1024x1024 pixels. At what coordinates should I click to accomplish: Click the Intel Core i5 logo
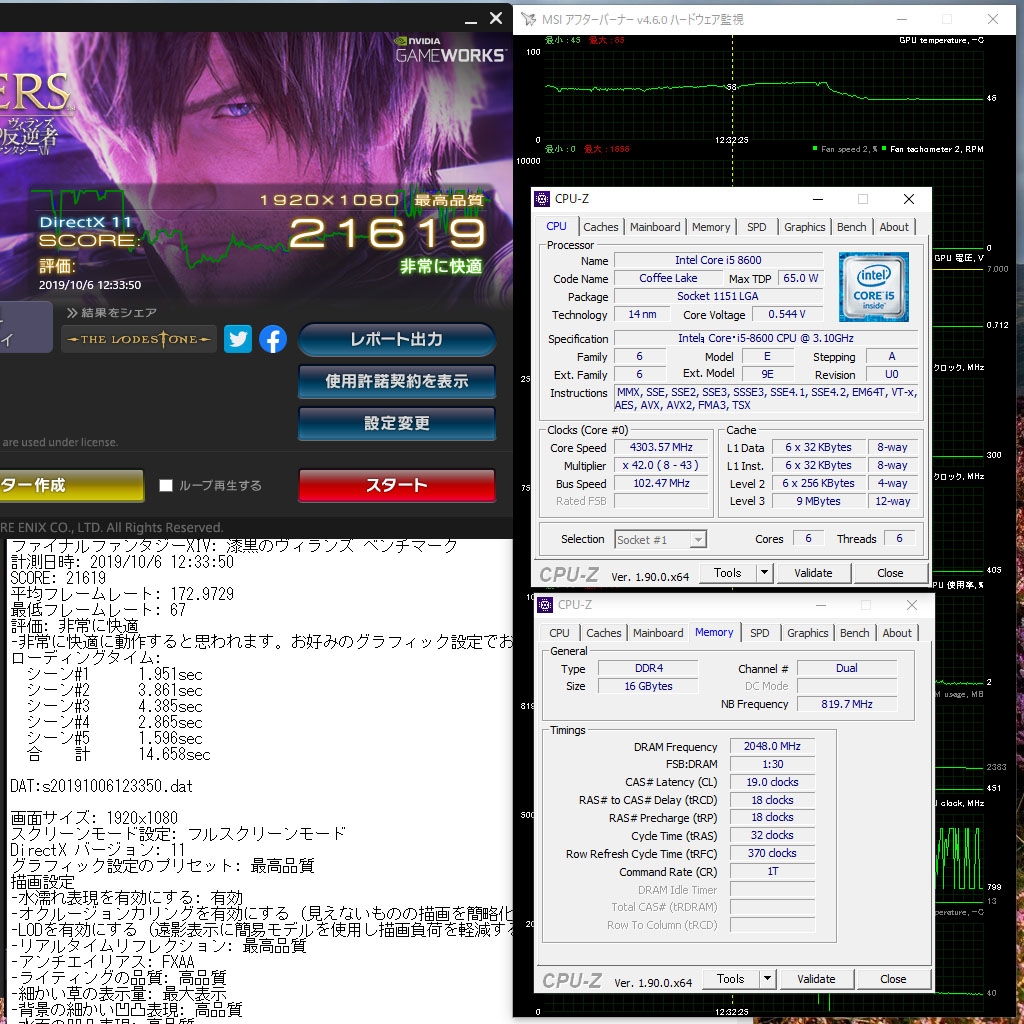[873, 287]
